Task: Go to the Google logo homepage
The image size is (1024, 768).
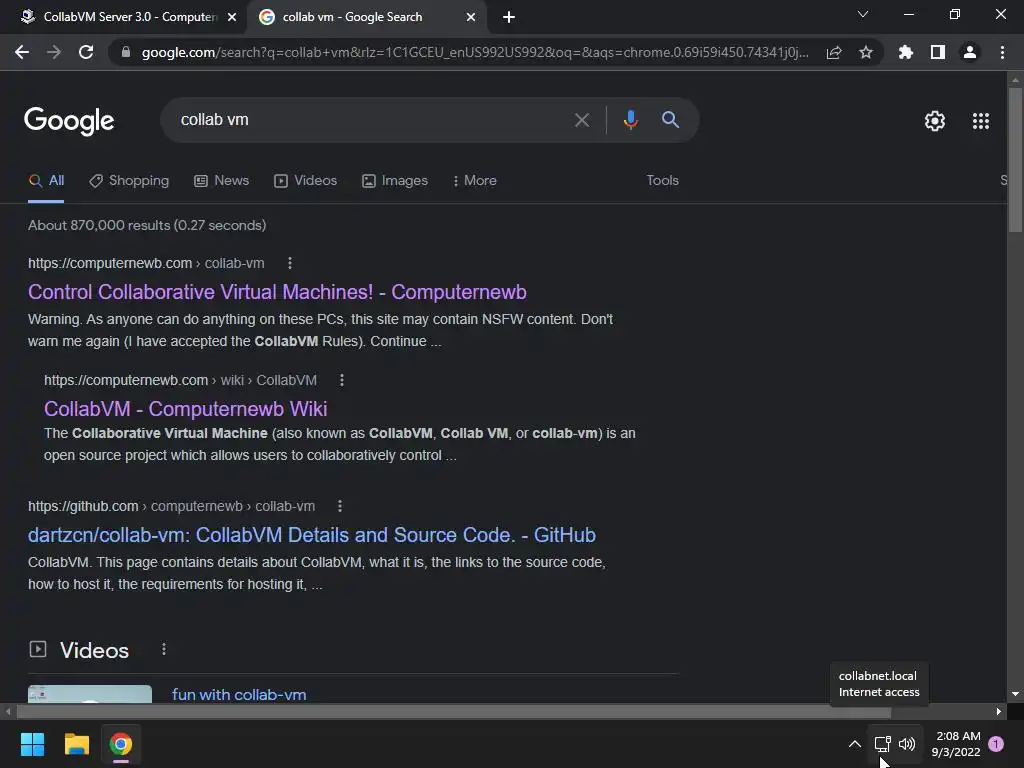Action: click(69, 121)
